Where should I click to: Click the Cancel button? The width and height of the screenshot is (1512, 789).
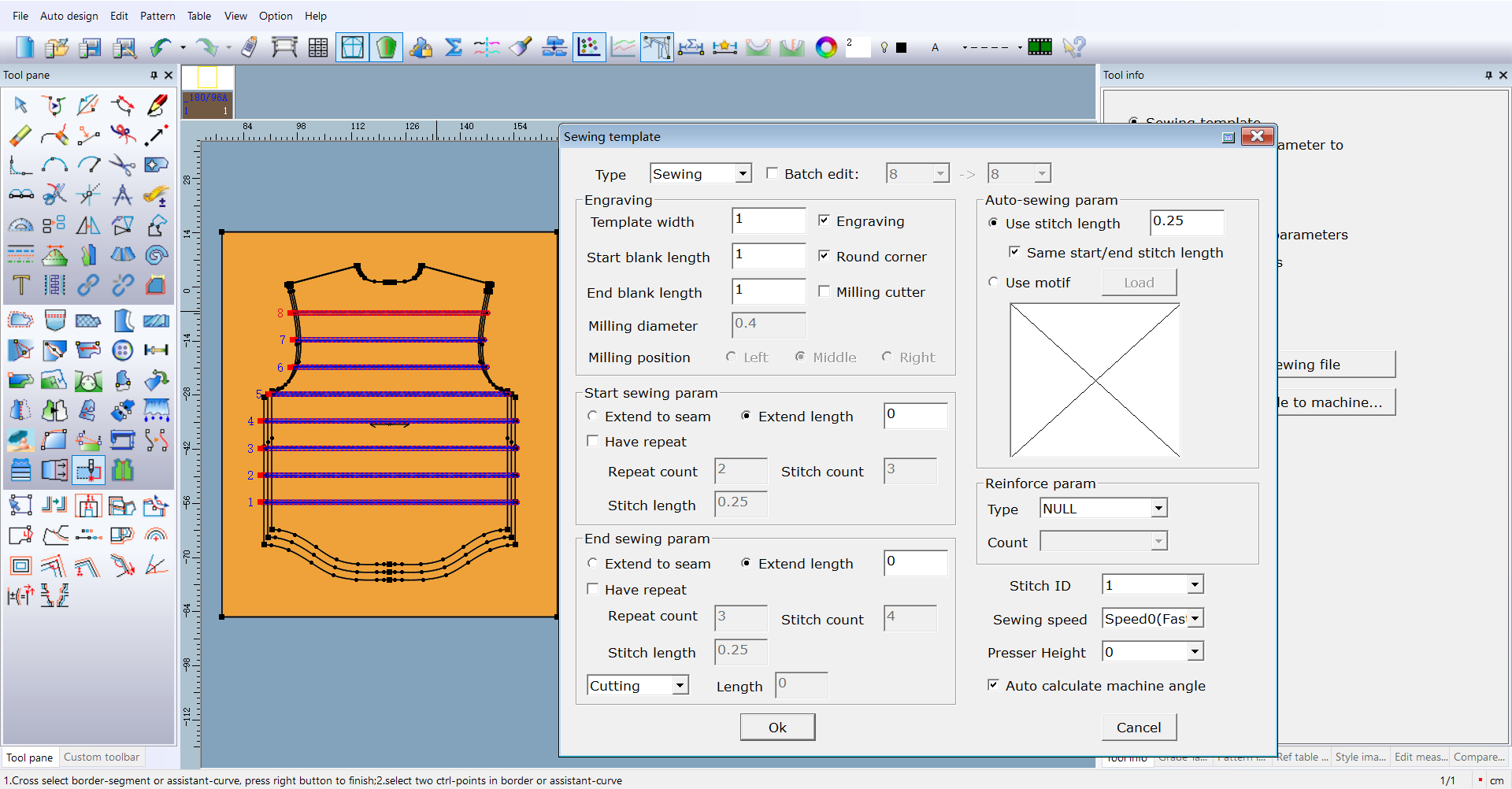1139,727
